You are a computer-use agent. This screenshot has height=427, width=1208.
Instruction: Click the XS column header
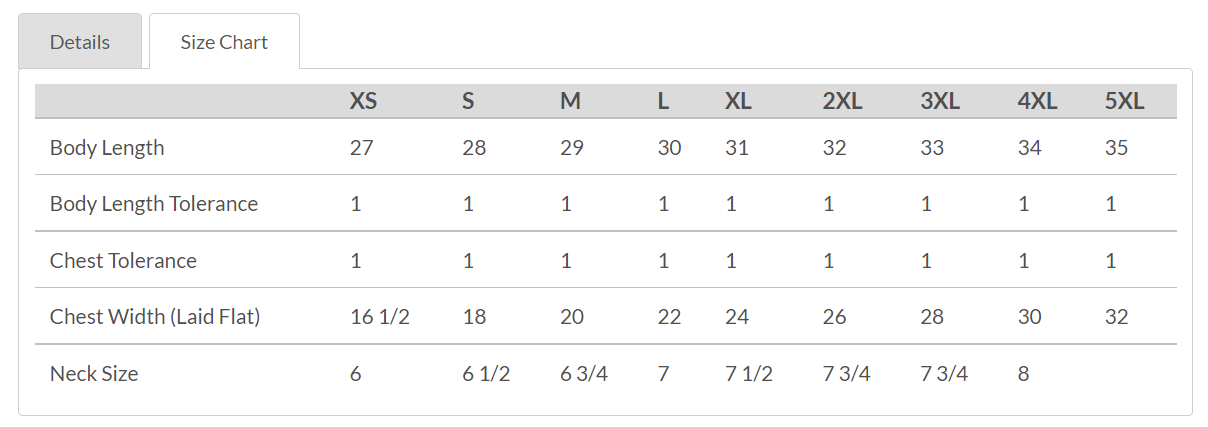coord(363,101)
